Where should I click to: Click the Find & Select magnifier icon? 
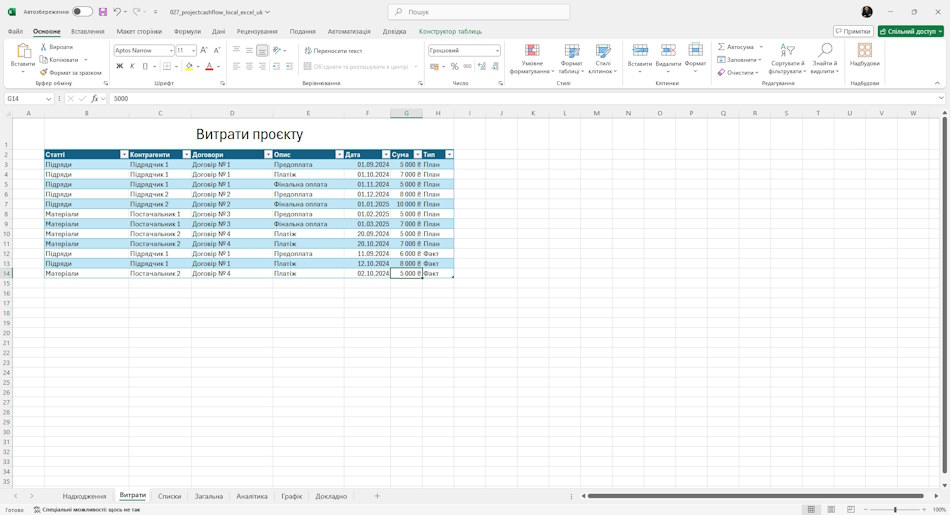[825, 50]
